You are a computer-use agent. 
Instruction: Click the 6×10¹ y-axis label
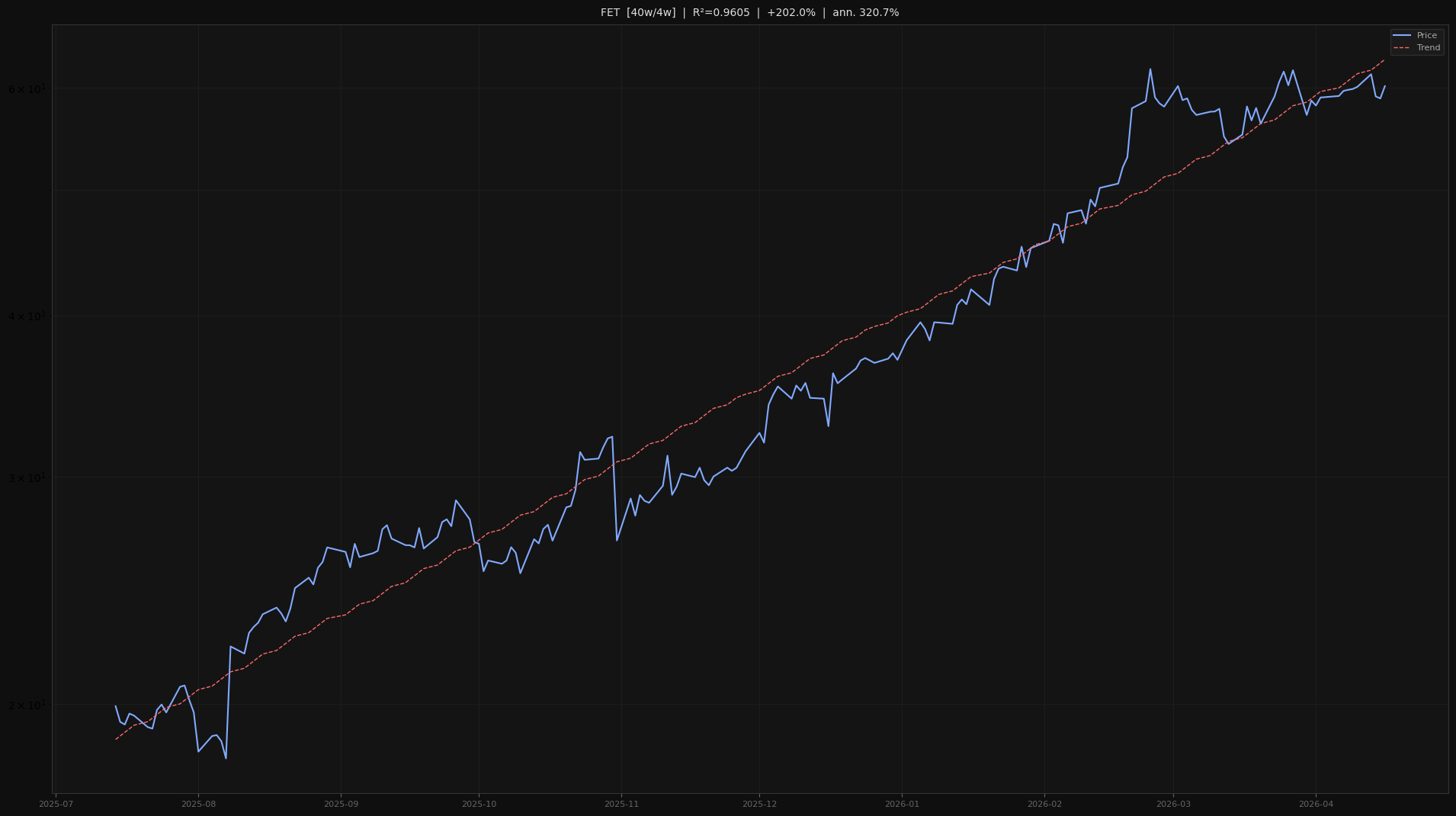pos(28,89)
